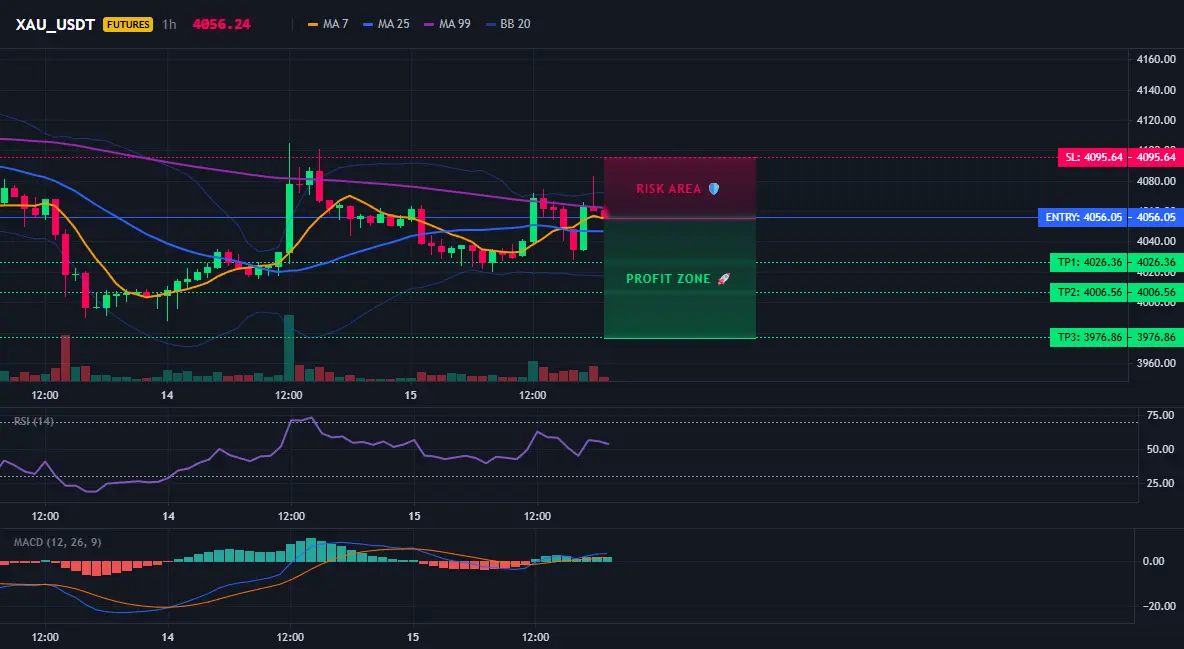Click the blue MA 25 color dash in legend
The height and width of the screenshot is (649, 1184).
pyautogui.click(x=368, y=24)
